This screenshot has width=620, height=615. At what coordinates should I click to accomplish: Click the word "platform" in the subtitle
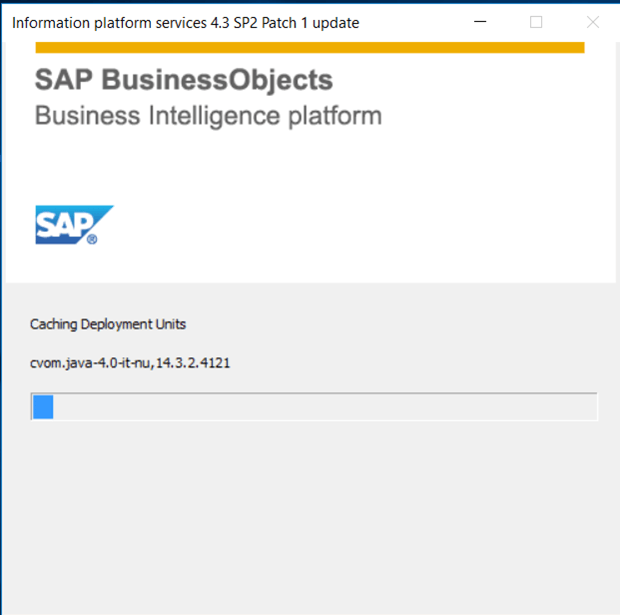pos(335,116)
